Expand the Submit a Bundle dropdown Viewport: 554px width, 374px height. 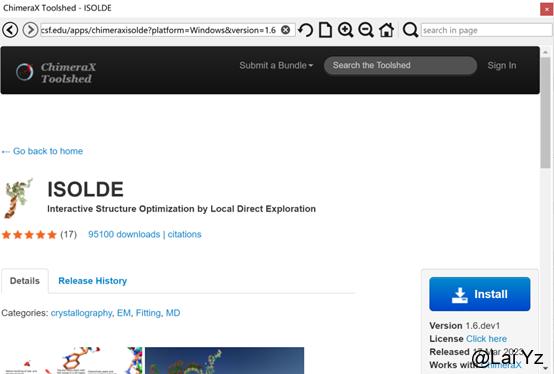(x=276, y=65)
